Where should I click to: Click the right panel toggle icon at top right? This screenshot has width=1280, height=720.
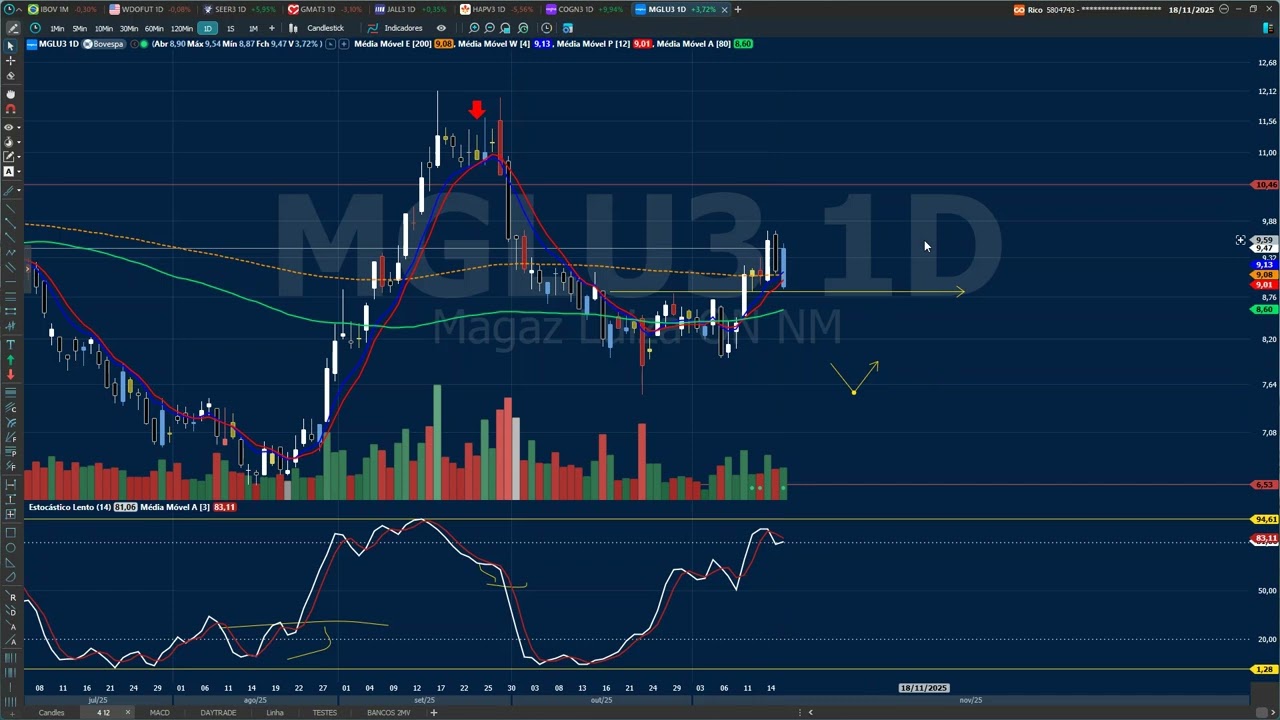1268,28
